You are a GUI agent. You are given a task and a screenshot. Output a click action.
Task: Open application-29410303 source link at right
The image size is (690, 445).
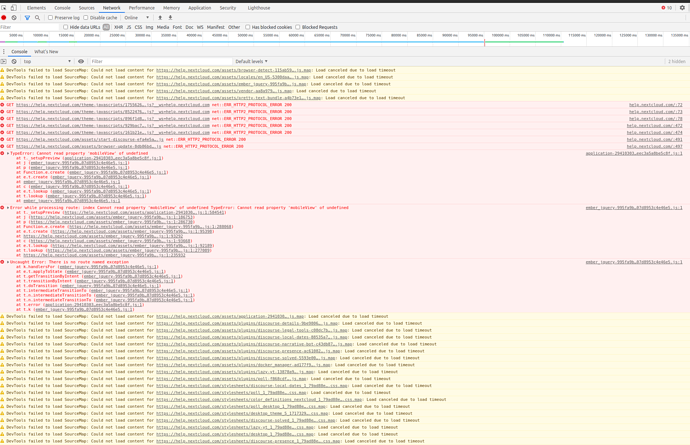coord(634,153)
